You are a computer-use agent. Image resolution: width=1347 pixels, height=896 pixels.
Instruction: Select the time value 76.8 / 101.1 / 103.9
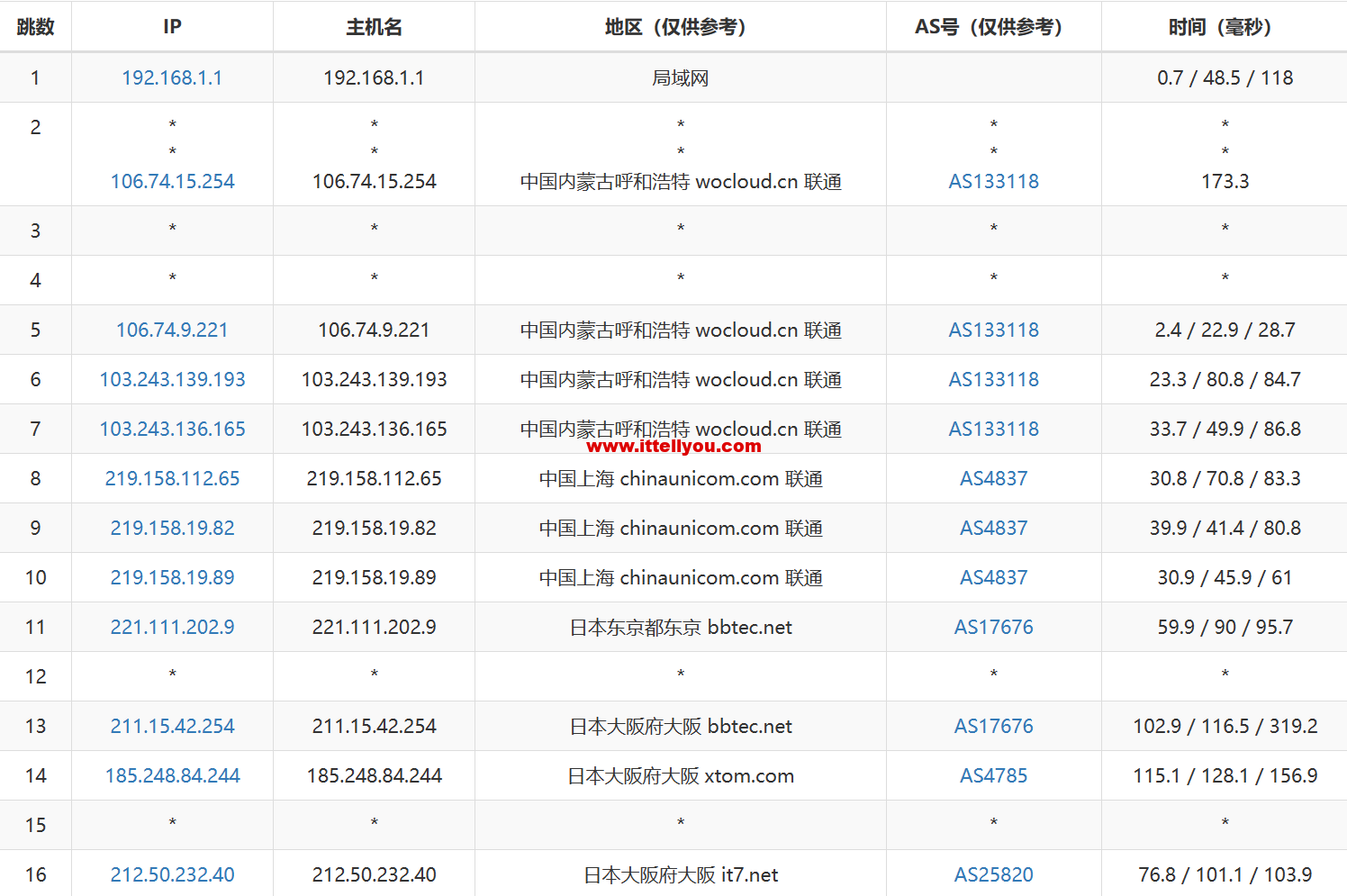tap(1225, 875)
